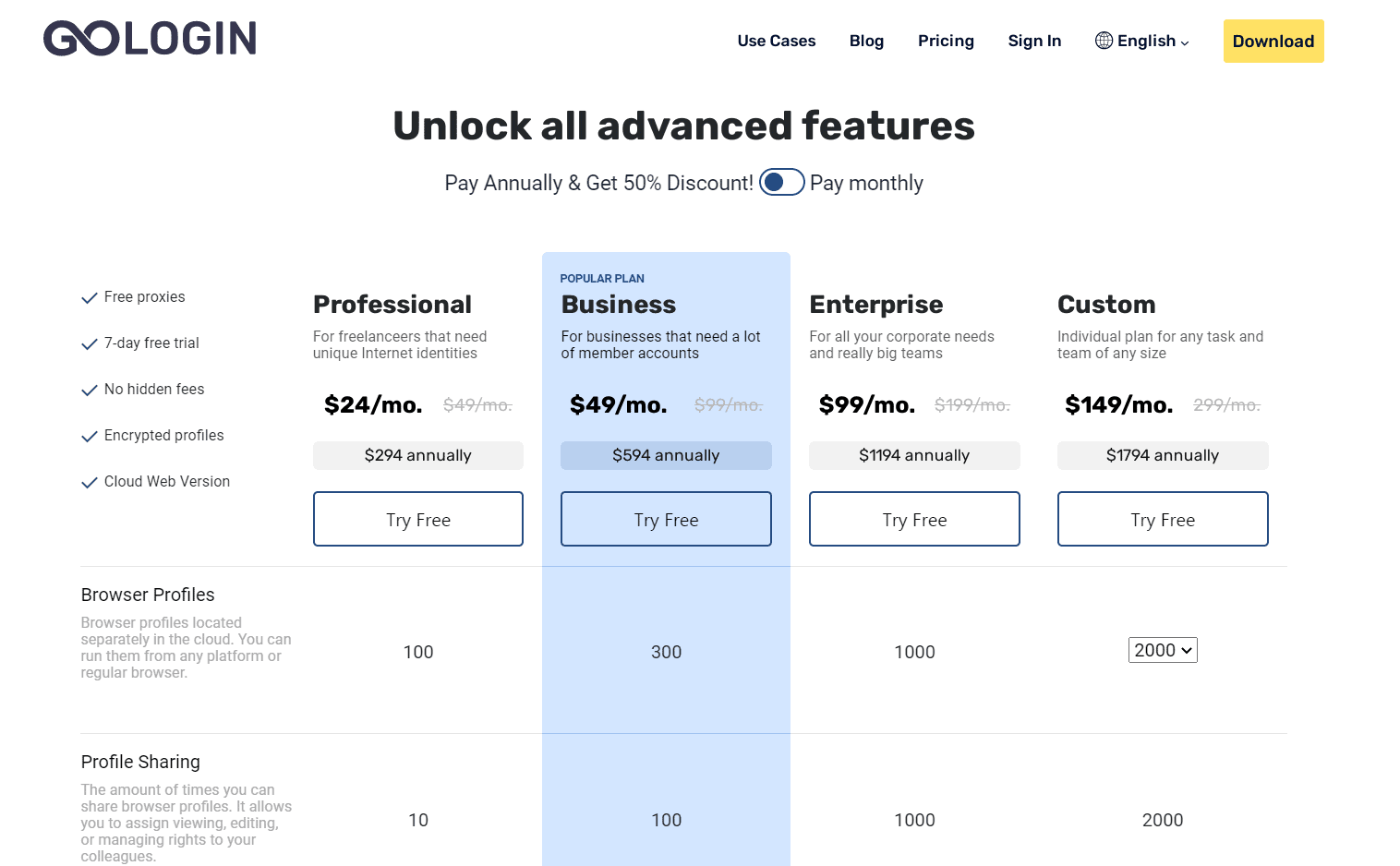This screenshot has height=866, width=1400.
Task: Click the 7-day free trial checkmark
Action: 90,343
